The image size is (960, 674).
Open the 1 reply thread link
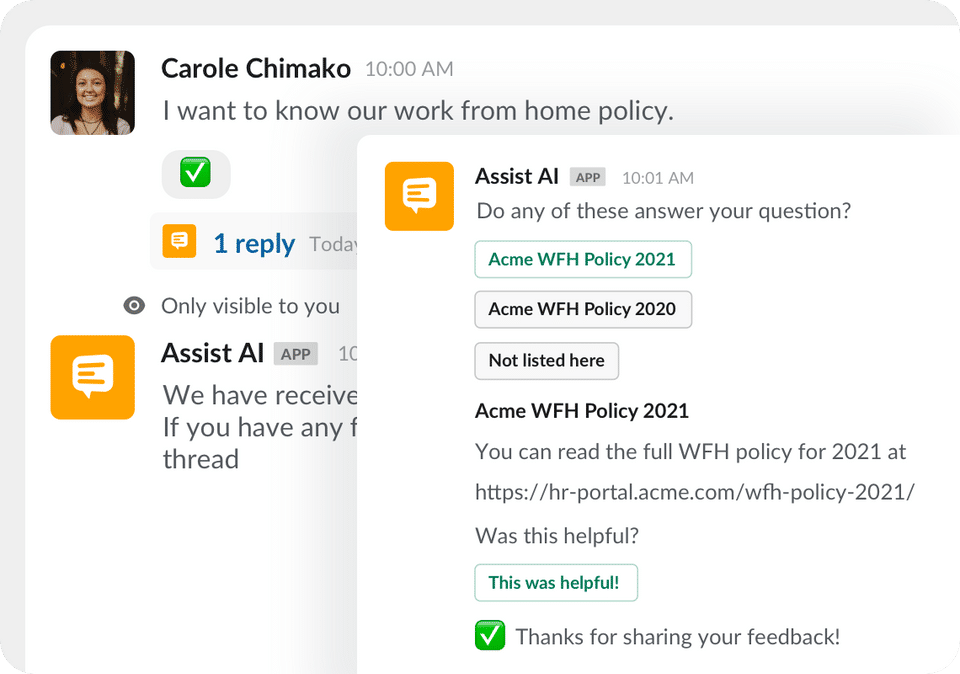coord(254,244)
